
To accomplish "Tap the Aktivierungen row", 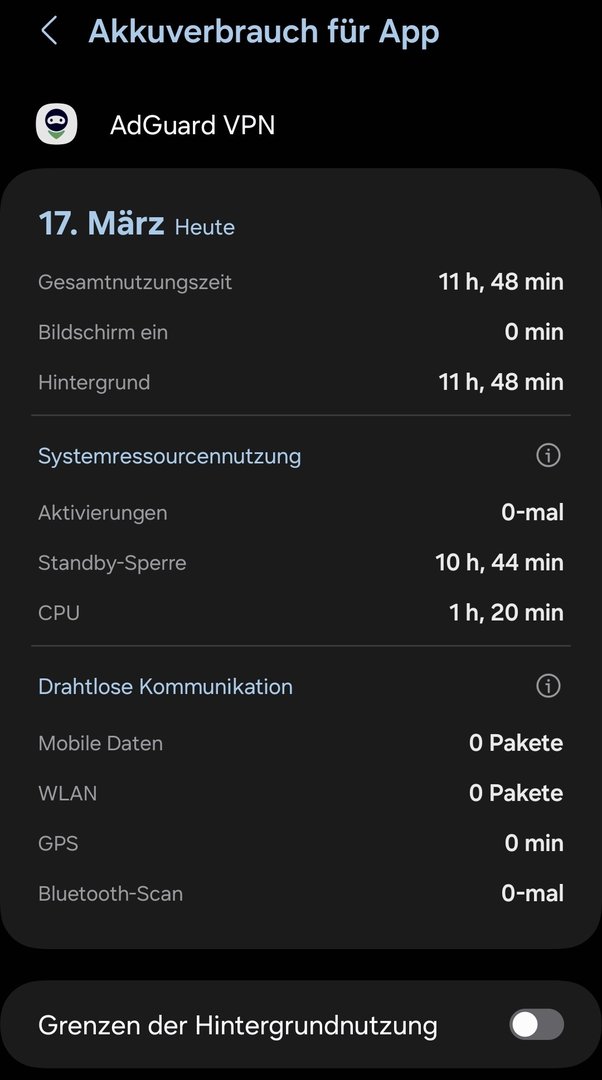I will 300,513.
